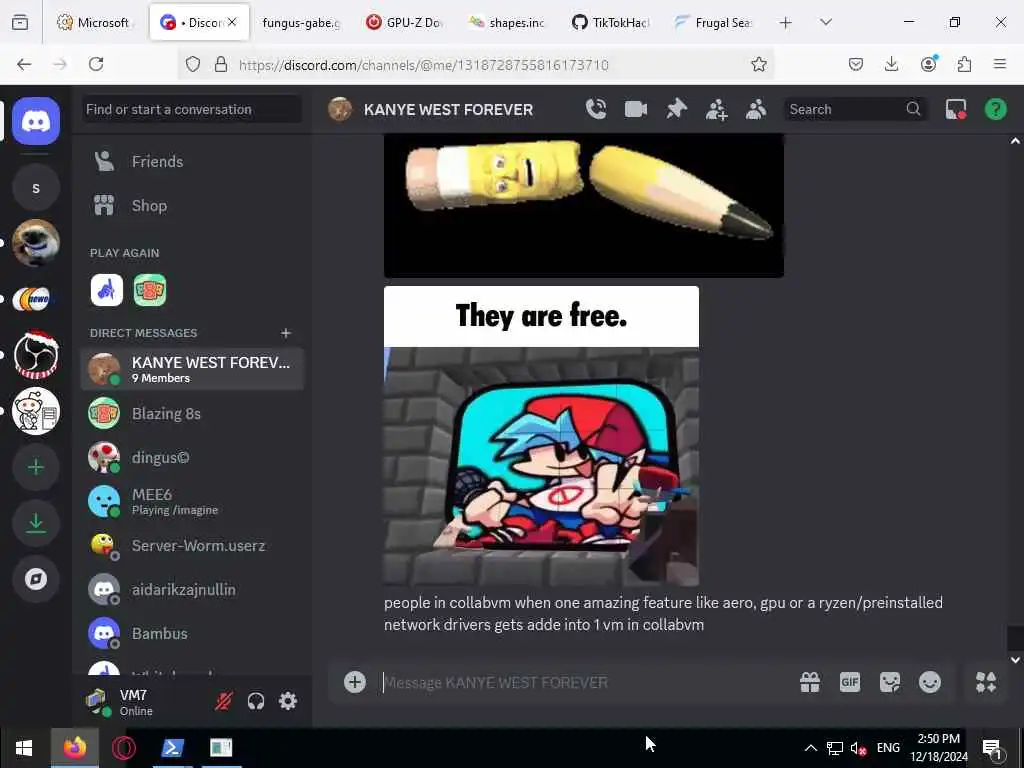Open the GIF picker
Screen dimensions: 1024x768
click(x=850, y=682)
